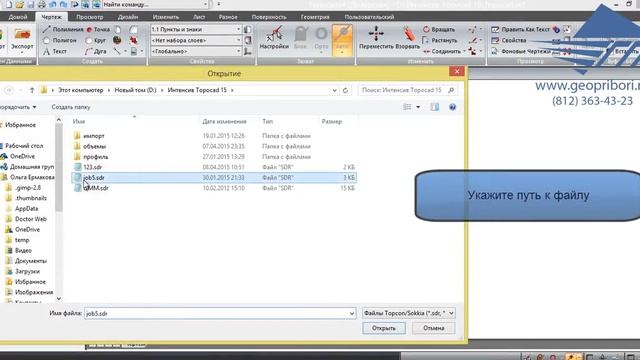Open 'Загрузки' in navigation pane
The image size is (640, 360).
point(27,271)
